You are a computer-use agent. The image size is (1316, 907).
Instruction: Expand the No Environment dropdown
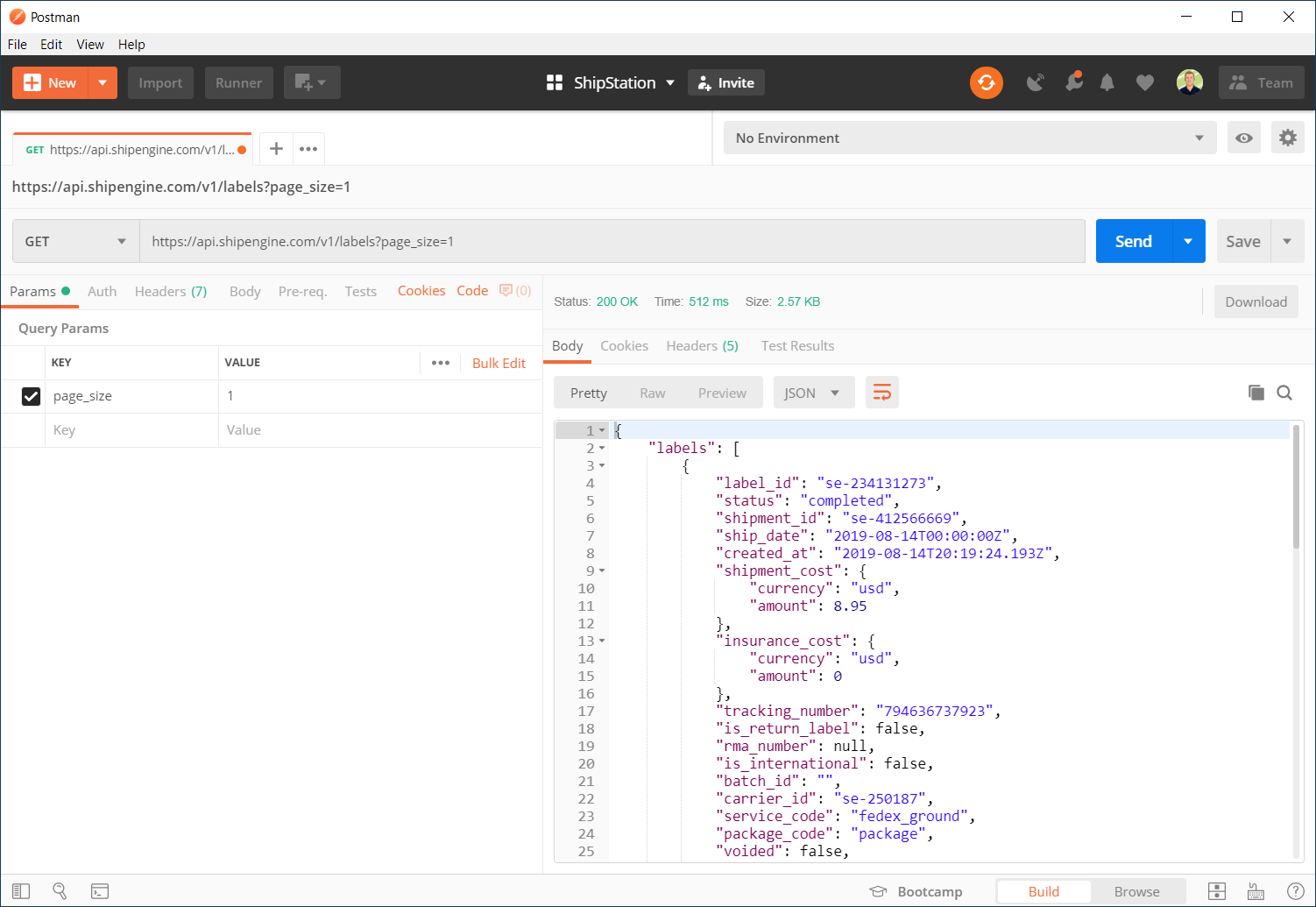pos(969,138)
